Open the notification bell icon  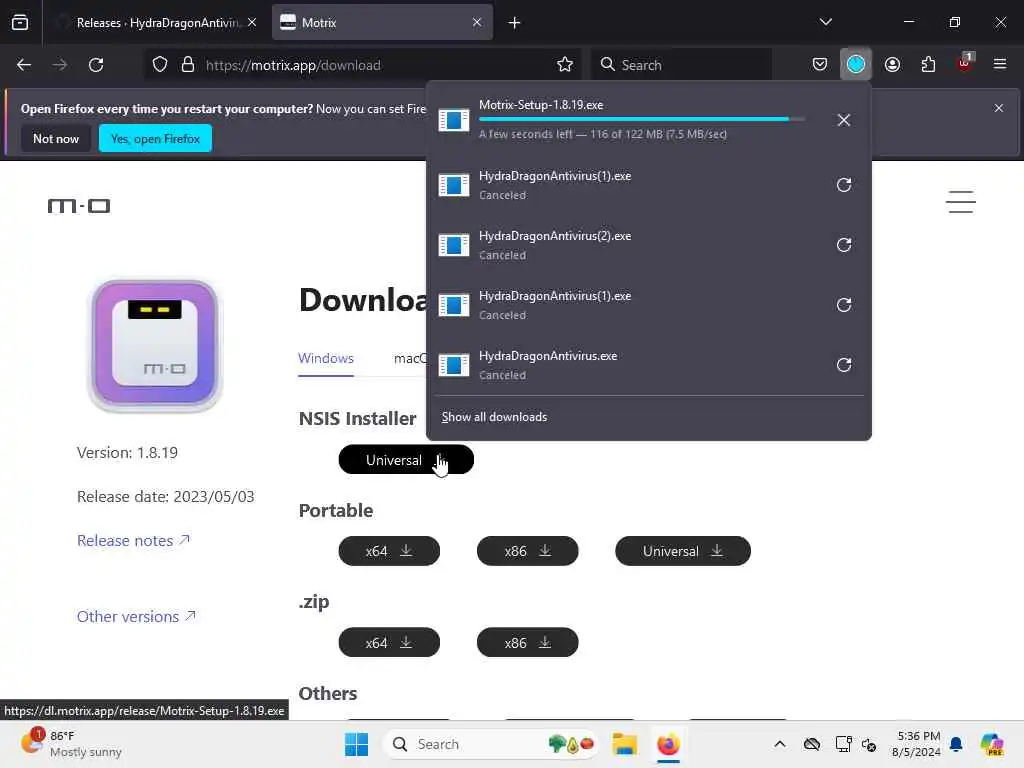pos(956,744)
